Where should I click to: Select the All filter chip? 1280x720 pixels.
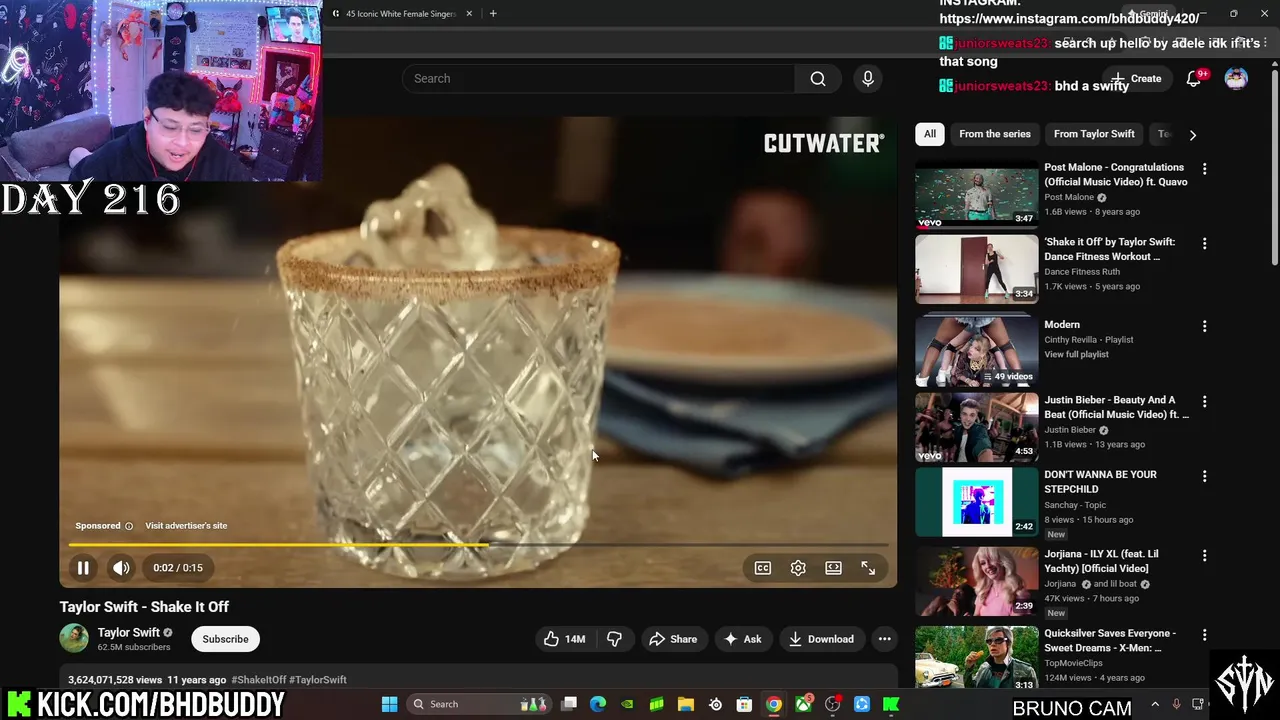930,134
